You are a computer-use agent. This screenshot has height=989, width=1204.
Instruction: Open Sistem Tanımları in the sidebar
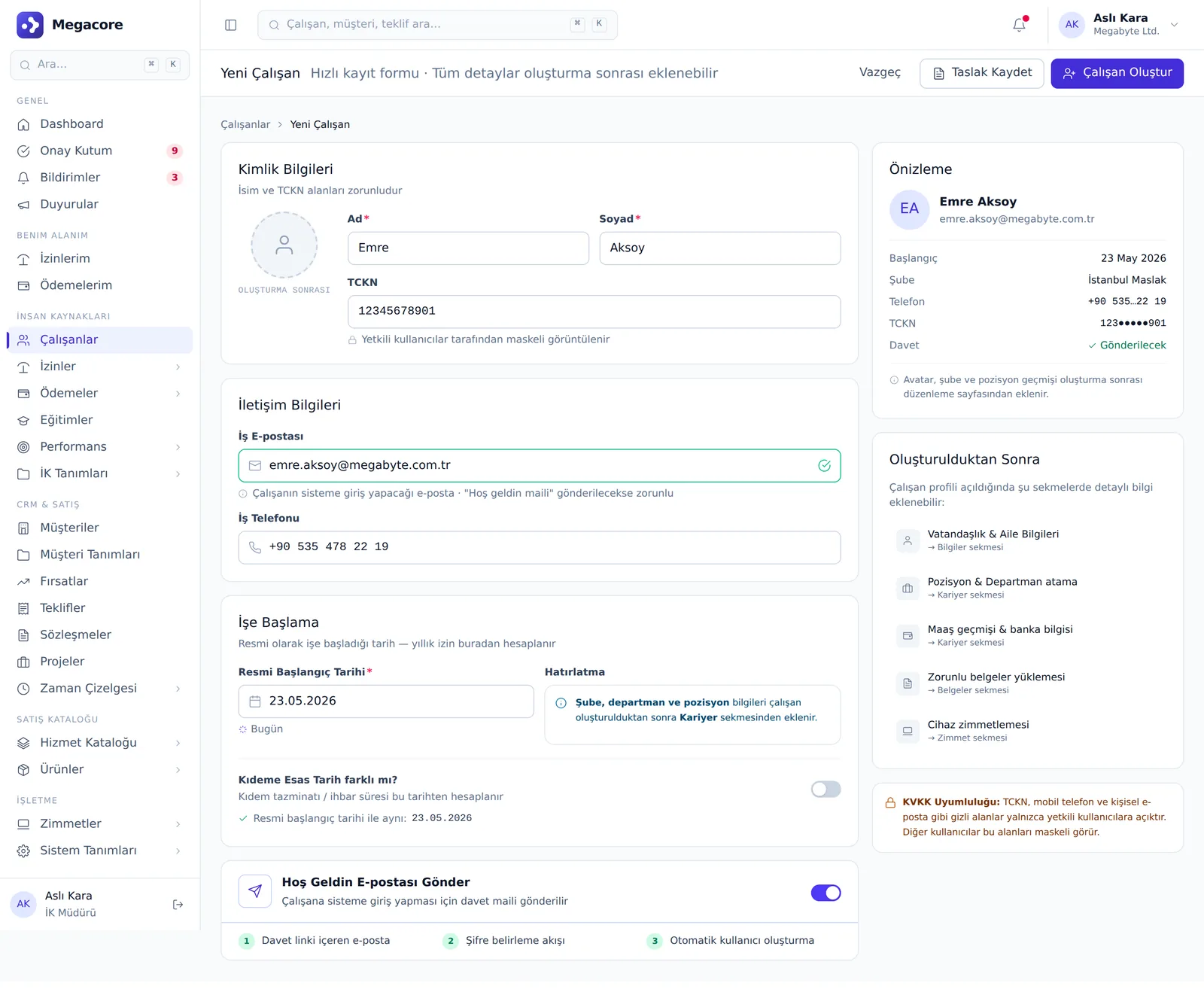(99, 851)
